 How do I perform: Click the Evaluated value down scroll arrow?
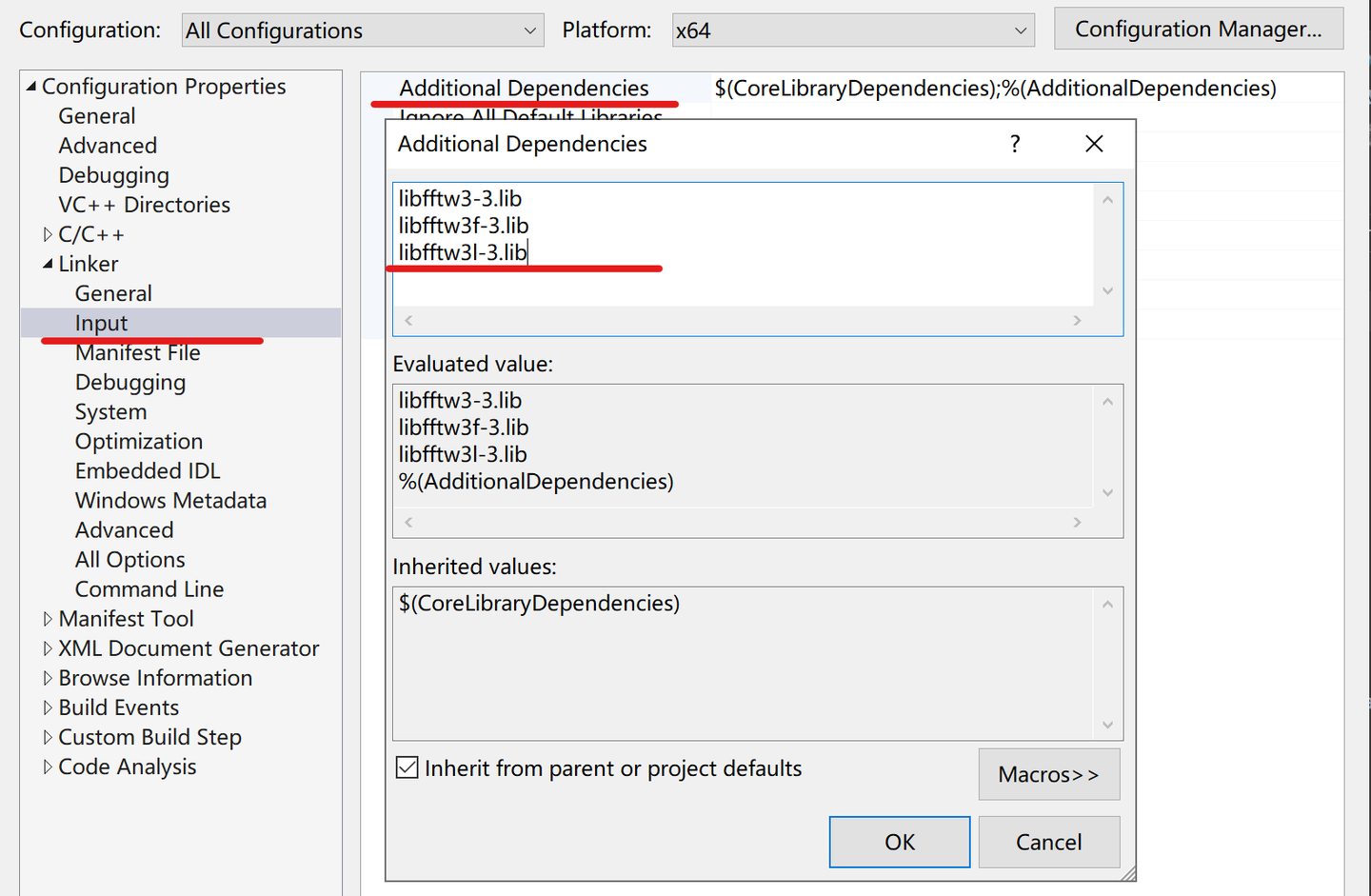pyautogui.click(x=1107, y=492)
